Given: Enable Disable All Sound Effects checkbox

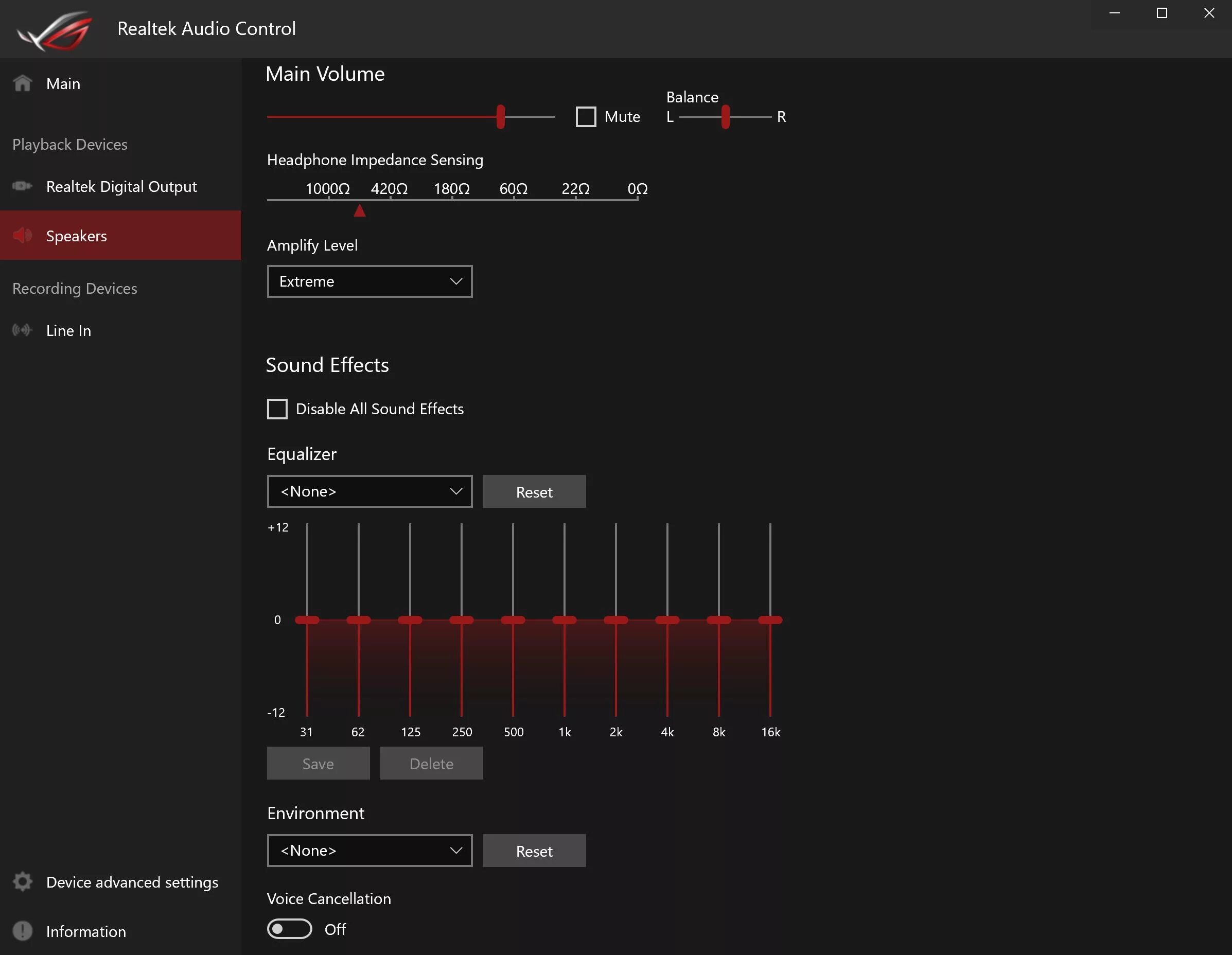Looking at the screenshot, I should point(277,409).
